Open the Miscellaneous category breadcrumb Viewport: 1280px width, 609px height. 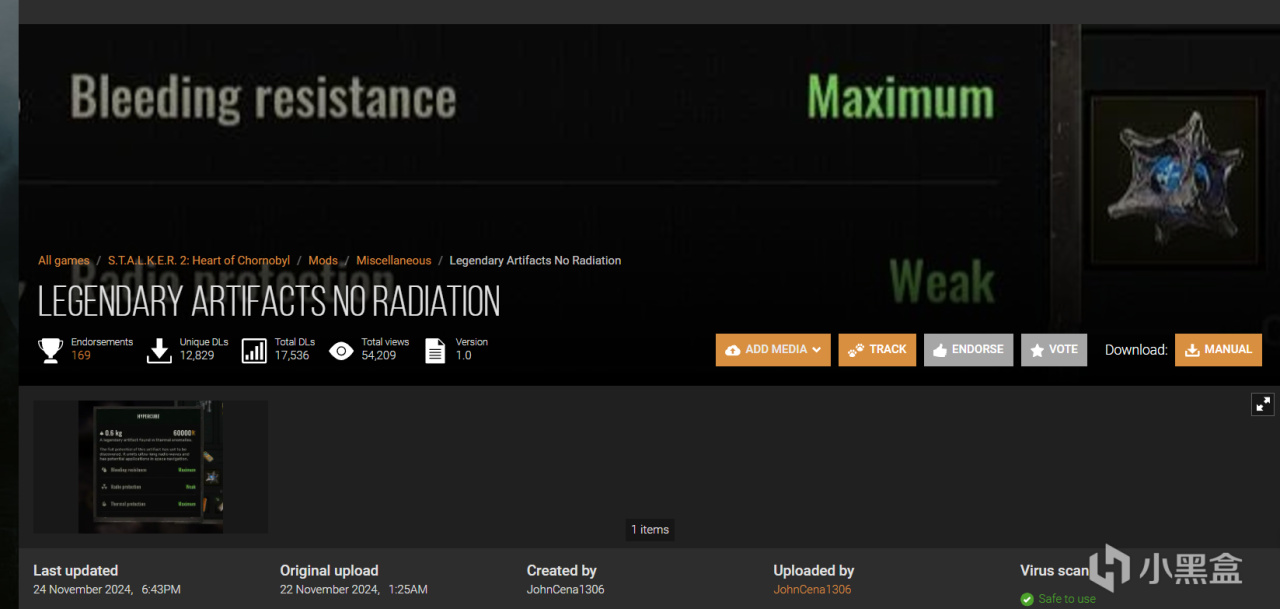(x=394, y=260)
